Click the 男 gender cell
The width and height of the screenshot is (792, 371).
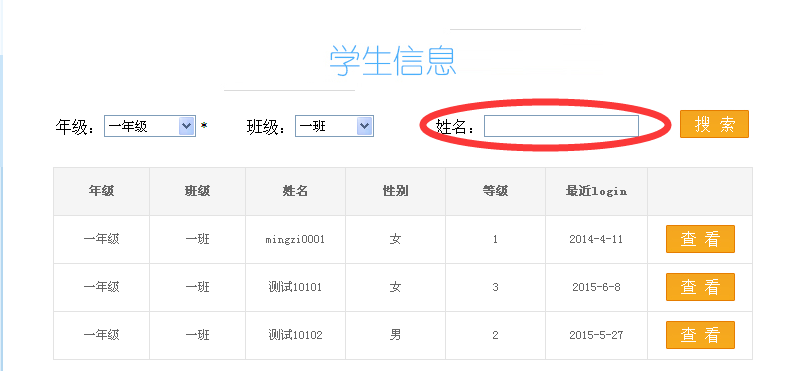[395, 335]
